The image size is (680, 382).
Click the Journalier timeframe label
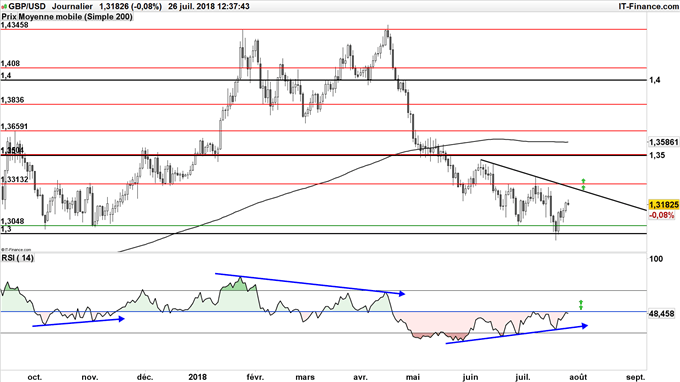coord(72,7)
